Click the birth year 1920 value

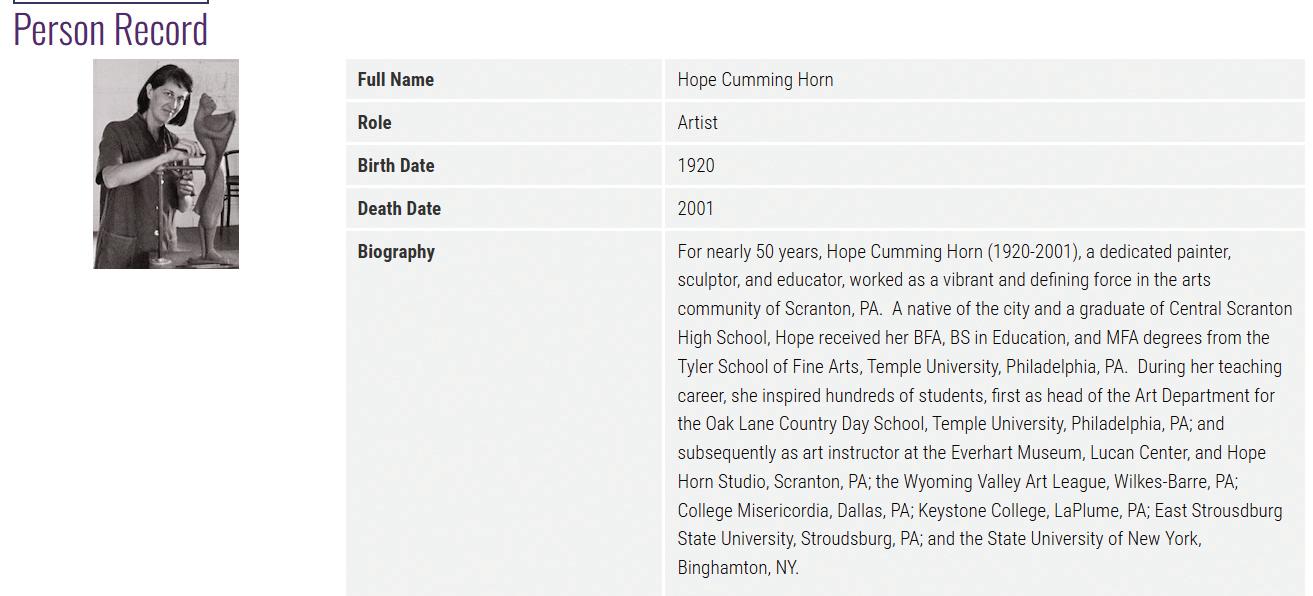[695, 166]
